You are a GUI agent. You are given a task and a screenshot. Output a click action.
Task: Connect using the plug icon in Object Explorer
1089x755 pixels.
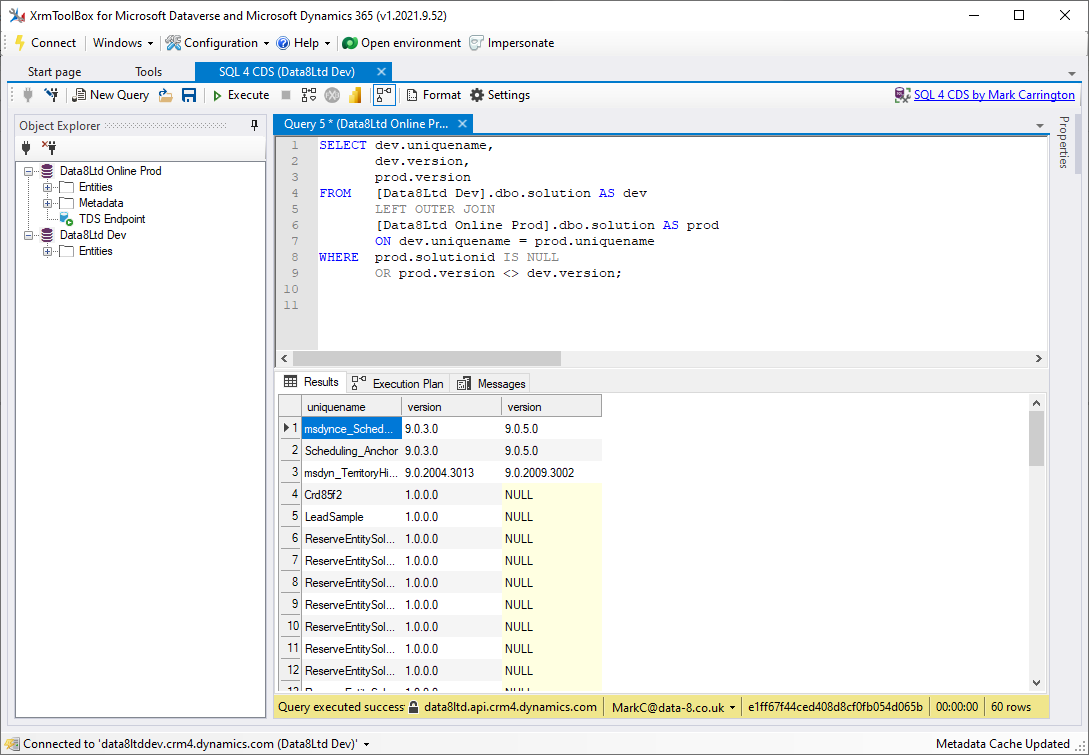[27, 147]
